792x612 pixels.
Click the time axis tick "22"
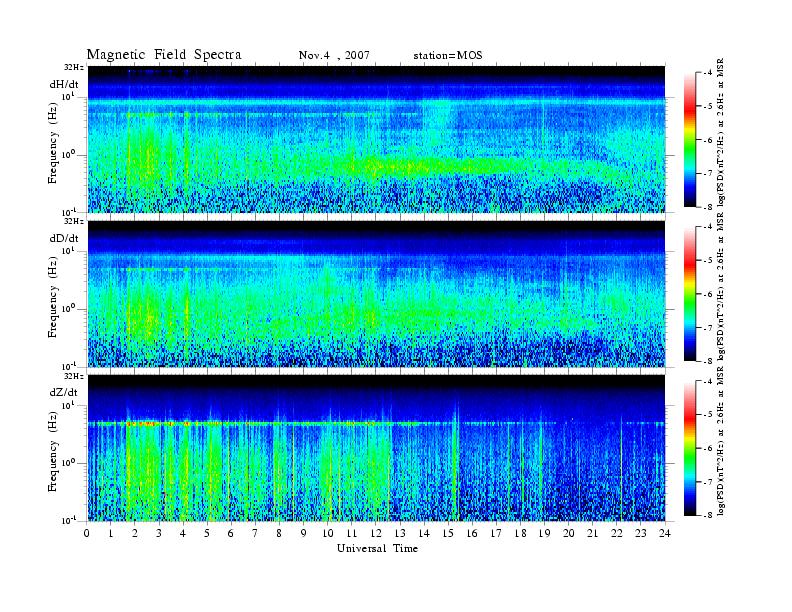[617, 533]
